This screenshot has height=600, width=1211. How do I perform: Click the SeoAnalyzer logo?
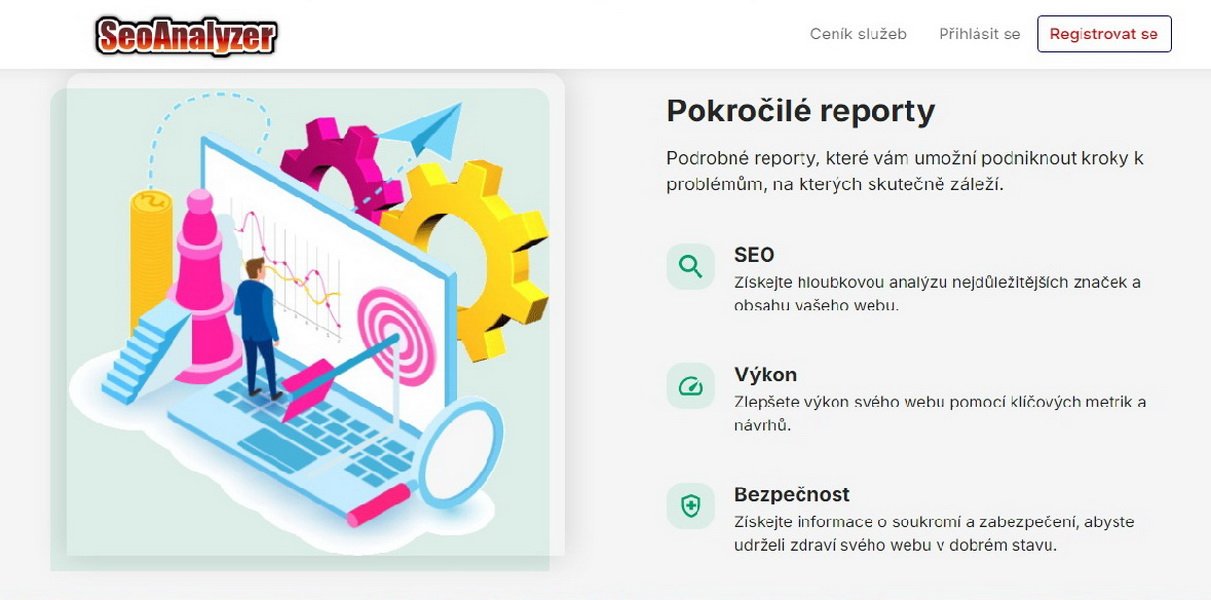(x=186, y=36)
